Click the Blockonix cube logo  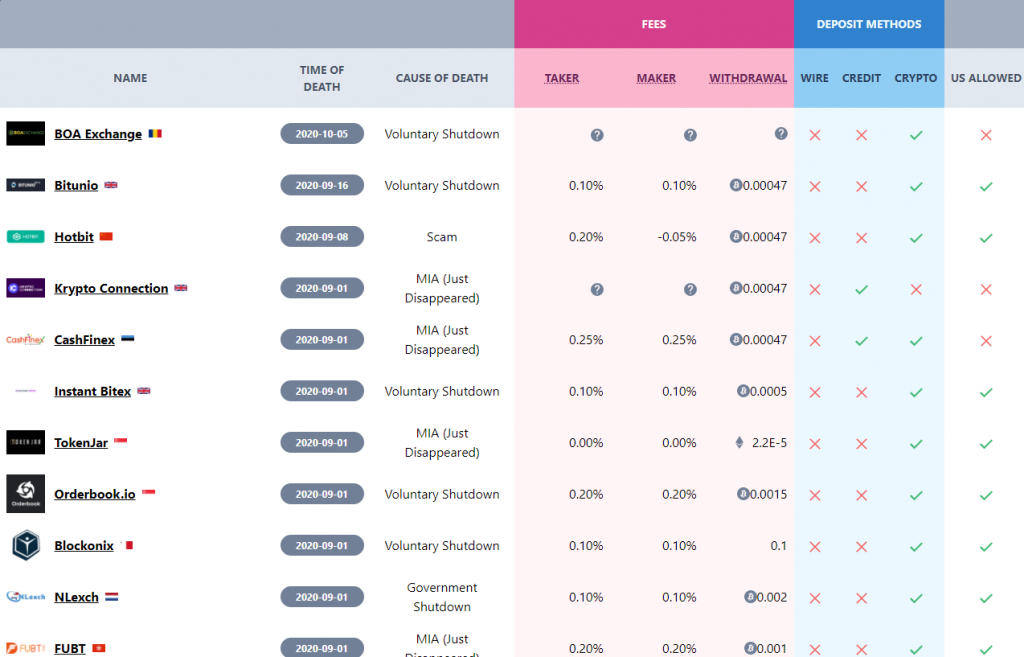tap(26, 545)
